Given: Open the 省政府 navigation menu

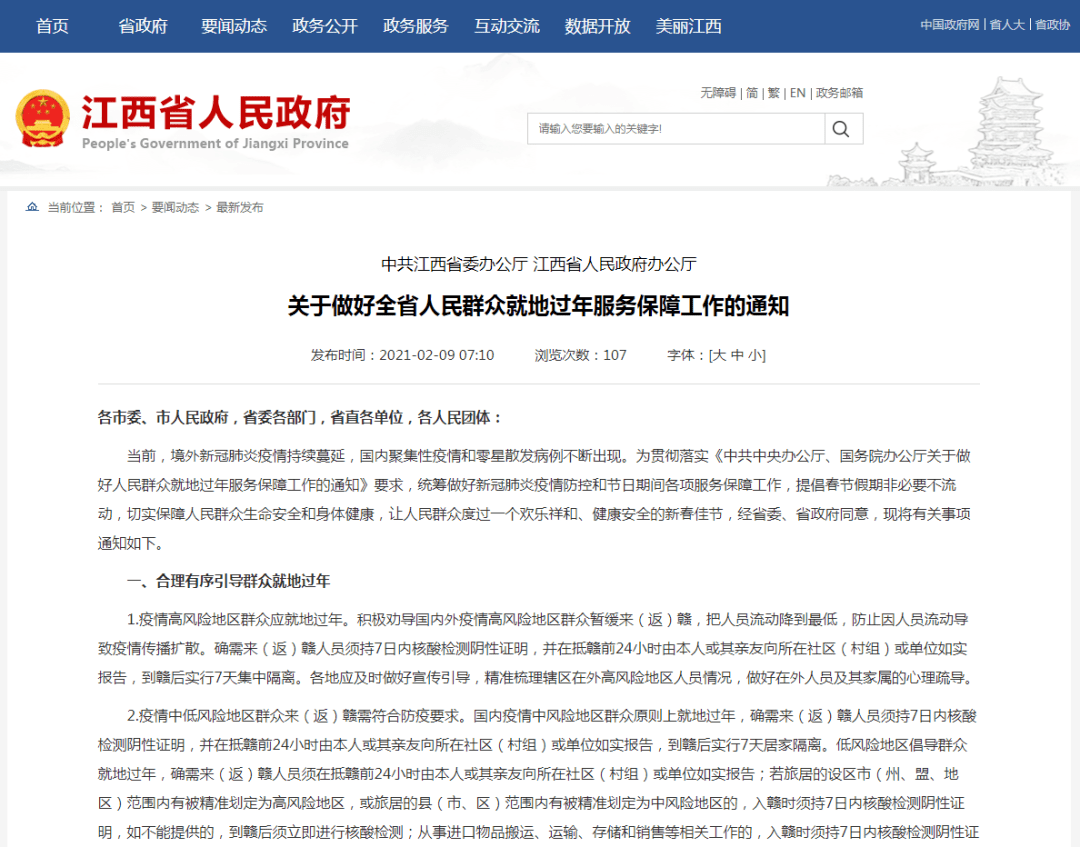Looking at the screenshot, I should [x=143, y=26].
